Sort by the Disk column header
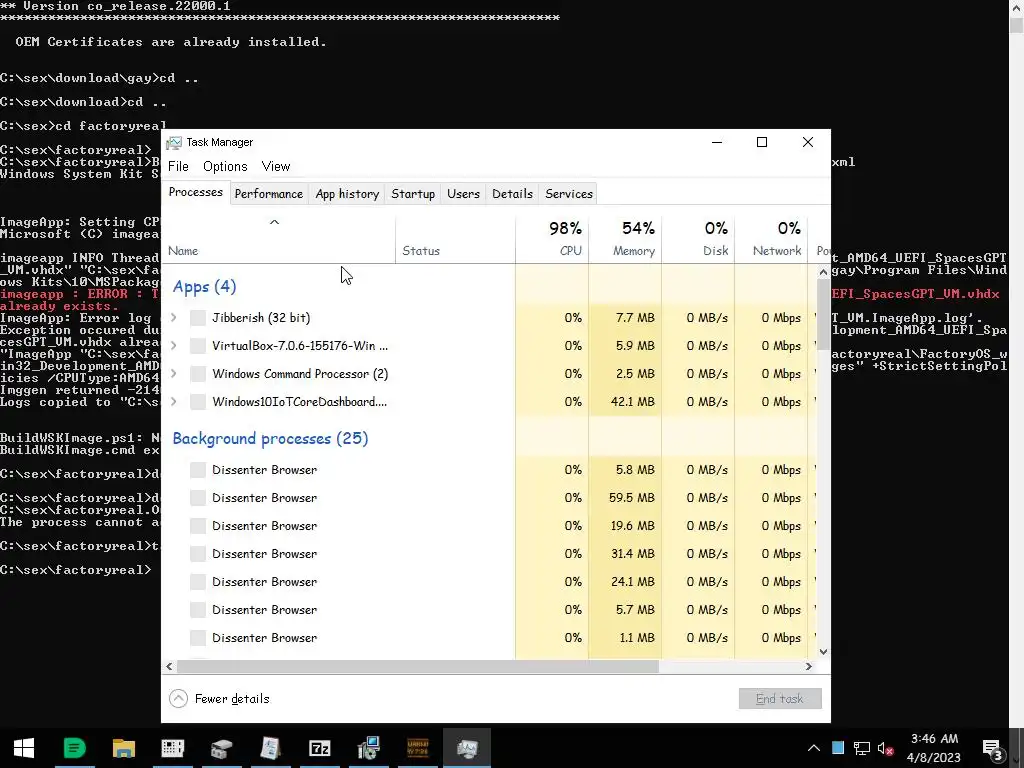Image resolution: width=1024 pixels, height=768 pixels. click(x=698, y=239)
